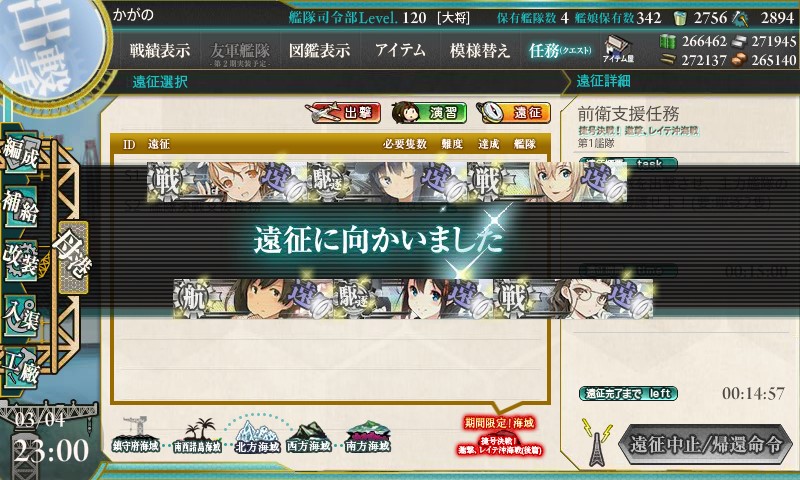Open the 編成 fleet composition icon

(20, 152)
